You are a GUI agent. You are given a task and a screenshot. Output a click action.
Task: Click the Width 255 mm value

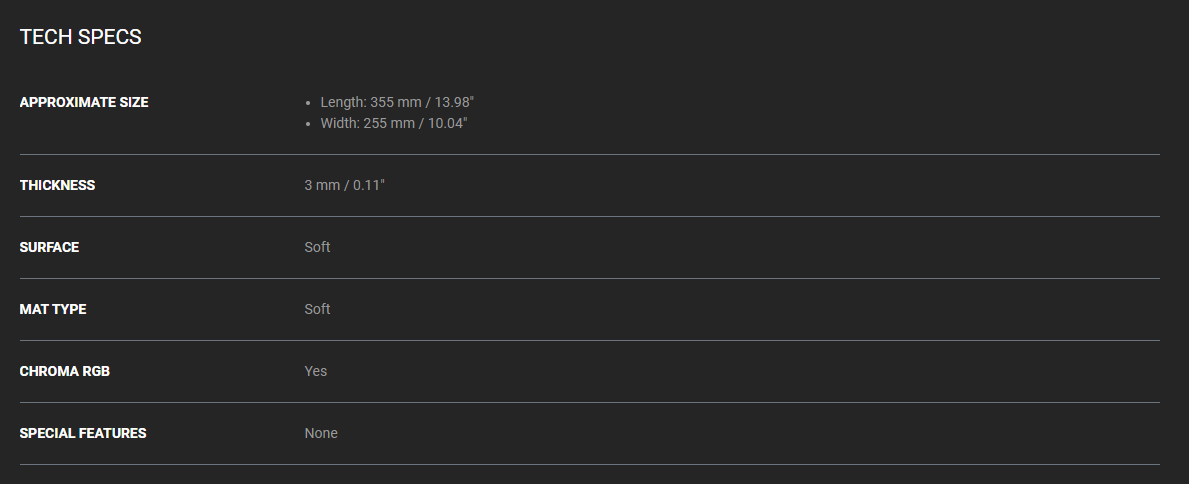(394, 123)
